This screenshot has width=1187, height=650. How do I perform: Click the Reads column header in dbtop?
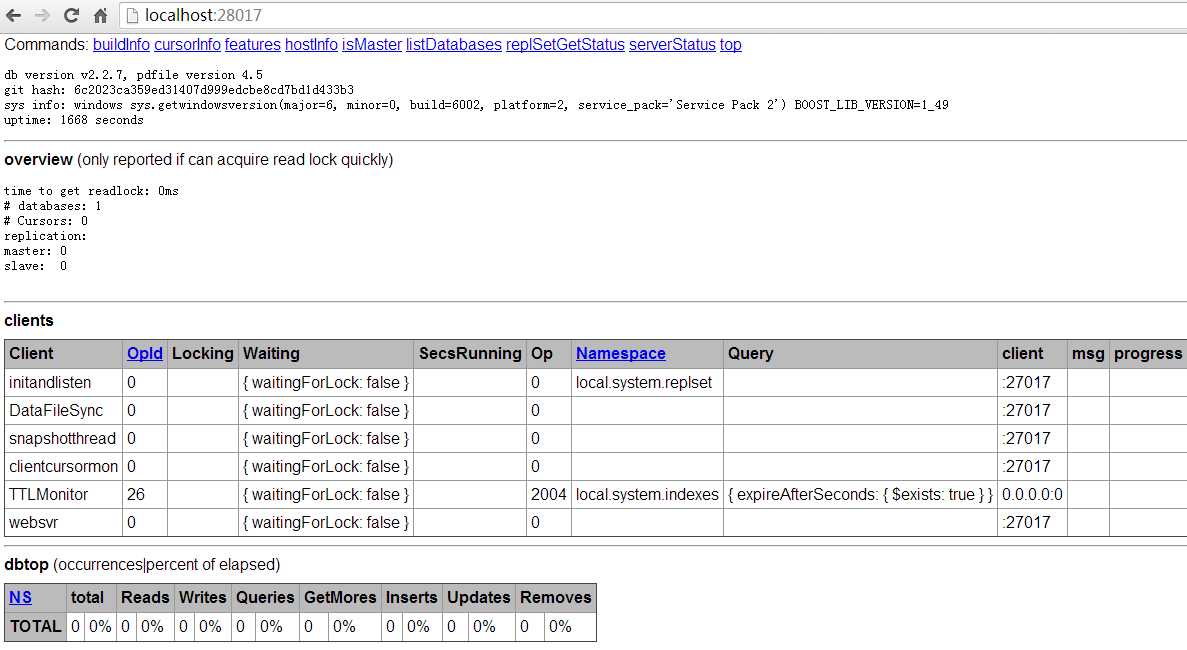145,597
